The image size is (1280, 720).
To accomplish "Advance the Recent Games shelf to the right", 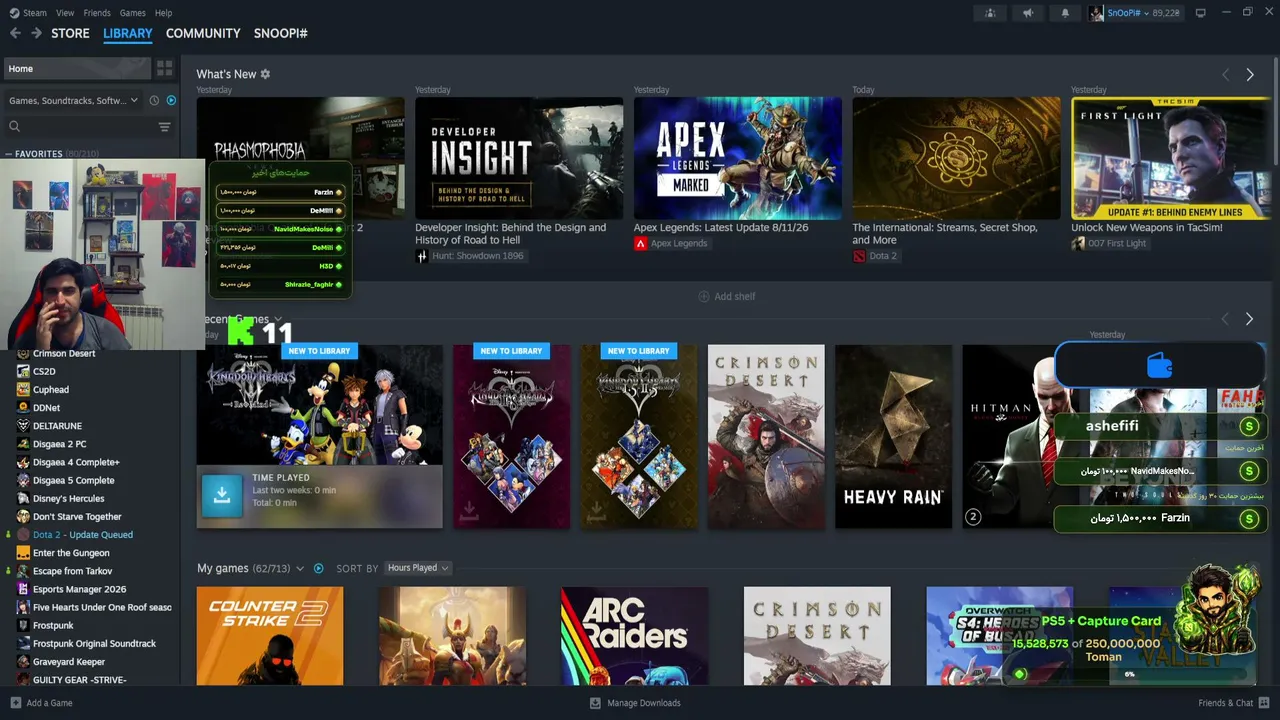I will pos(1249,319).
